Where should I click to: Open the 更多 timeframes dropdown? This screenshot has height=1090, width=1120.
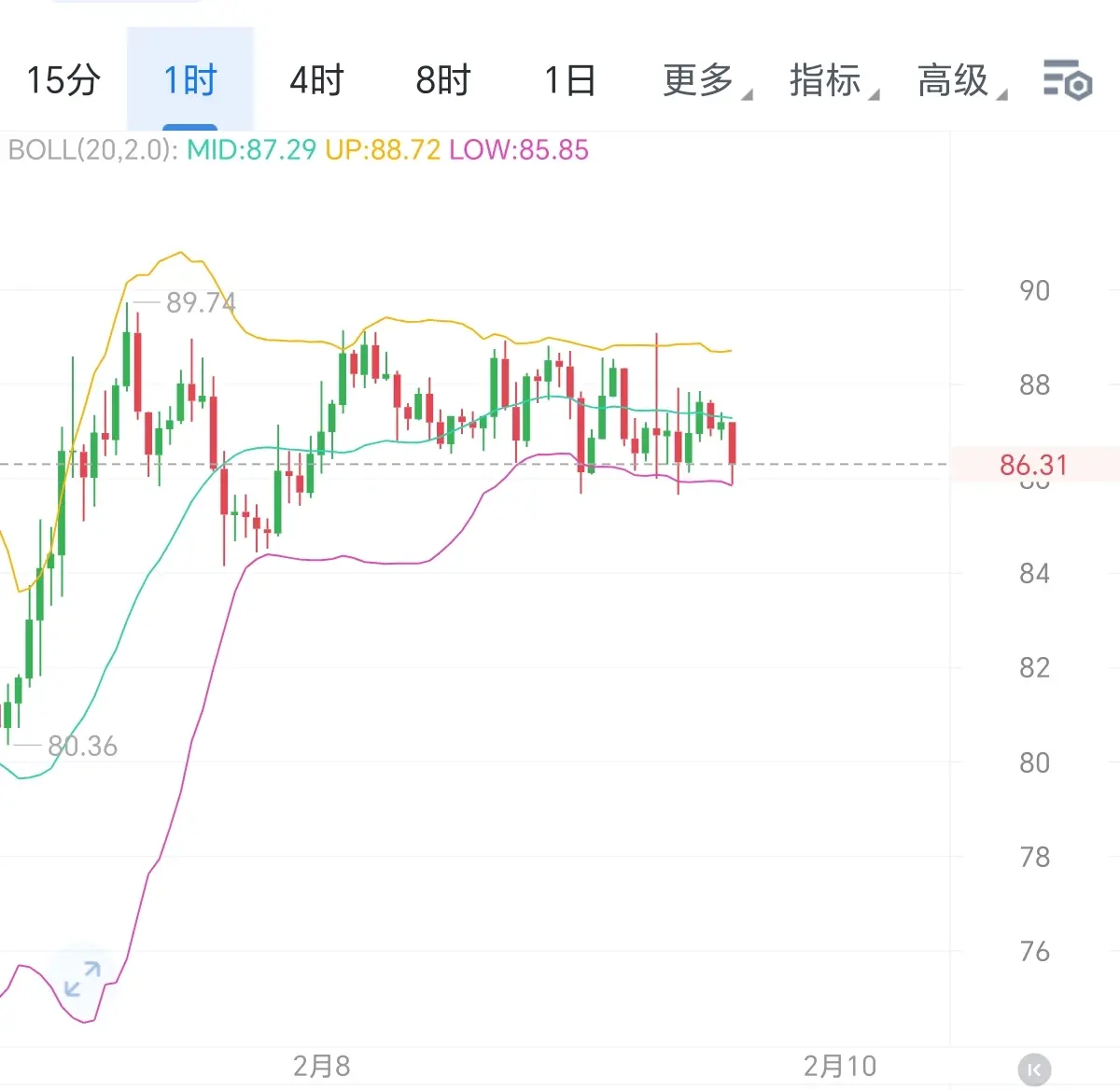click(x=707, y=80)
